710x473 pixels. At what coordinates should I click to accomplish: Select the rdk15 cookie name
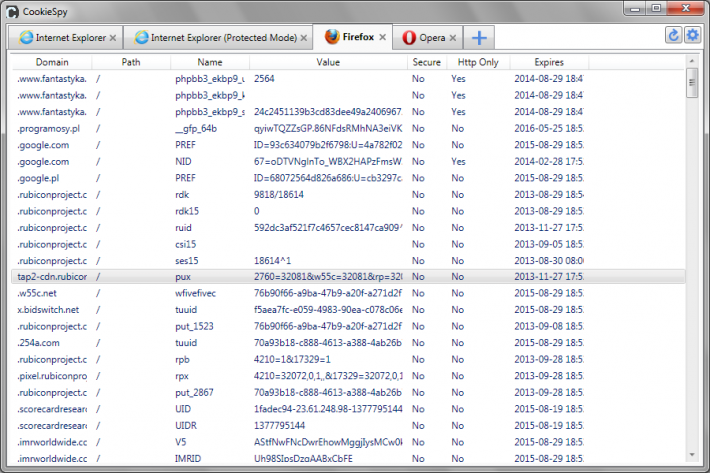(x=187, y=211)
